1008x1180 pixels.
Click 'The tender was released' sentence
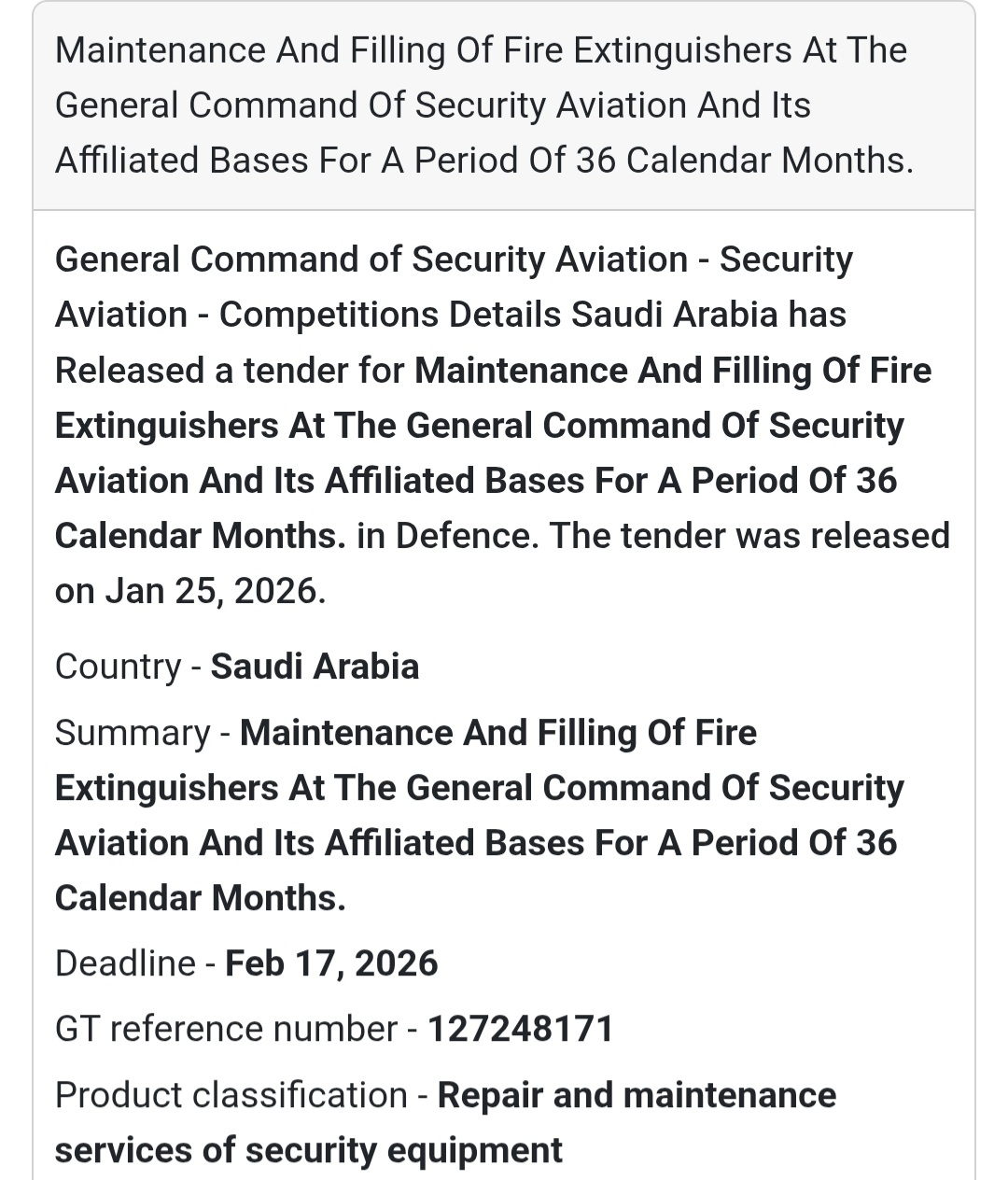pyautogui.click(x=749, y=536)
